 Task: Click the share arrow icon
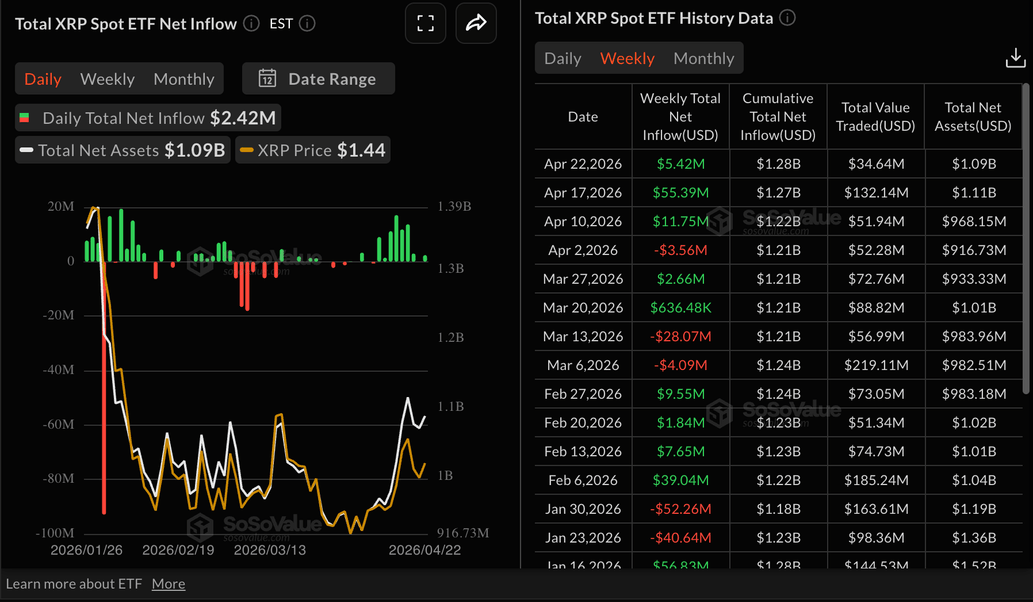coord(476,23)
